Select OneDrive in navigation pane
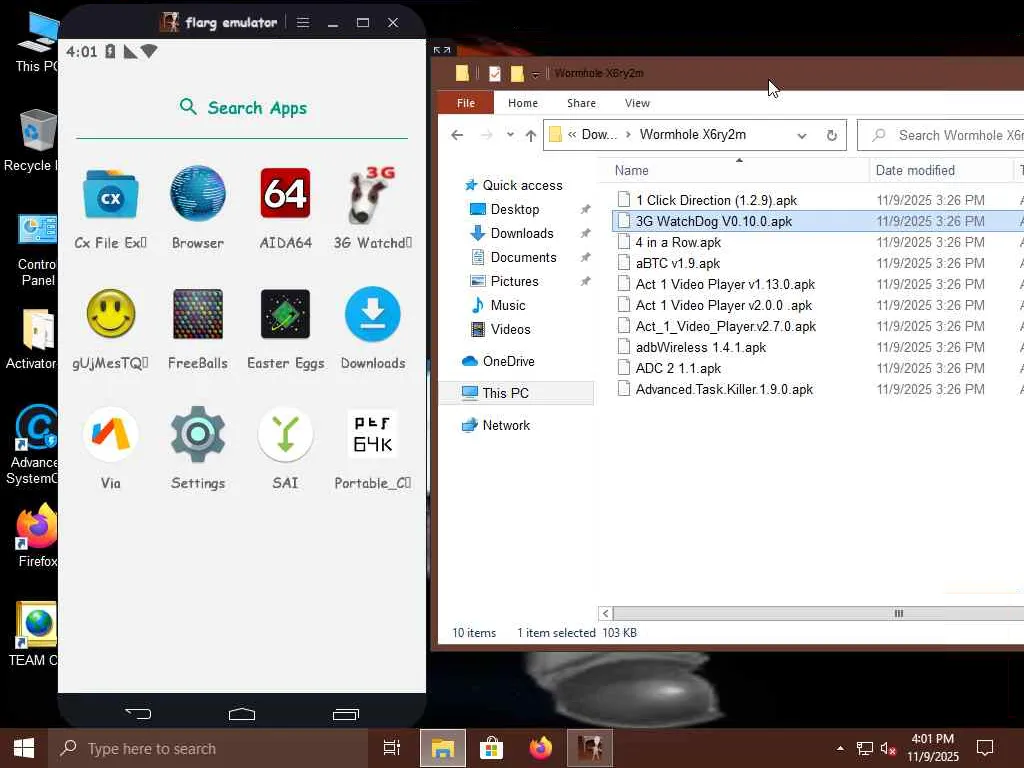The width and height of the screenshot is (1024, 768). click(508, 362)
